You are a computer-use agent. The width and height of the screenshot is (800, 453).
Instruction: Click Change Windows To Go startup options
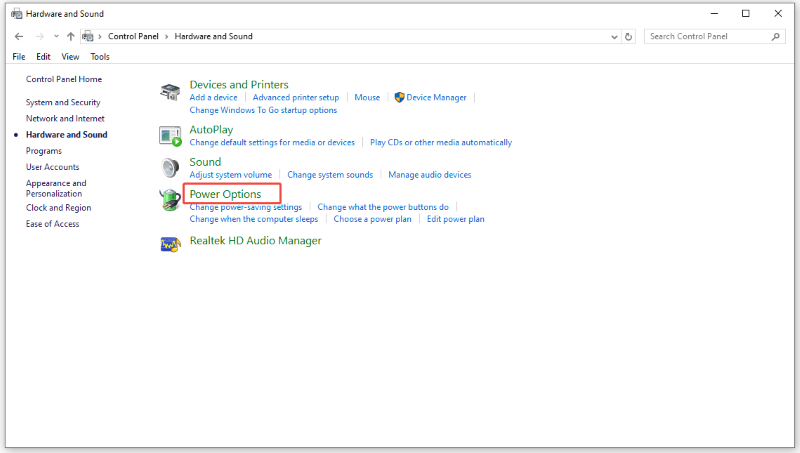263,110
